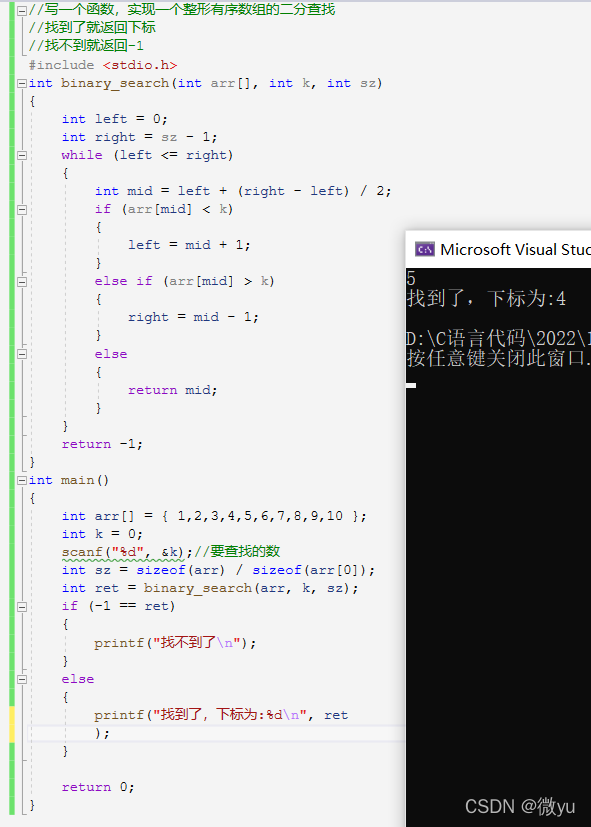Viewport: 591px width, 827px height.
Task: Click the line int left = 0;
Action: point(114,119)
